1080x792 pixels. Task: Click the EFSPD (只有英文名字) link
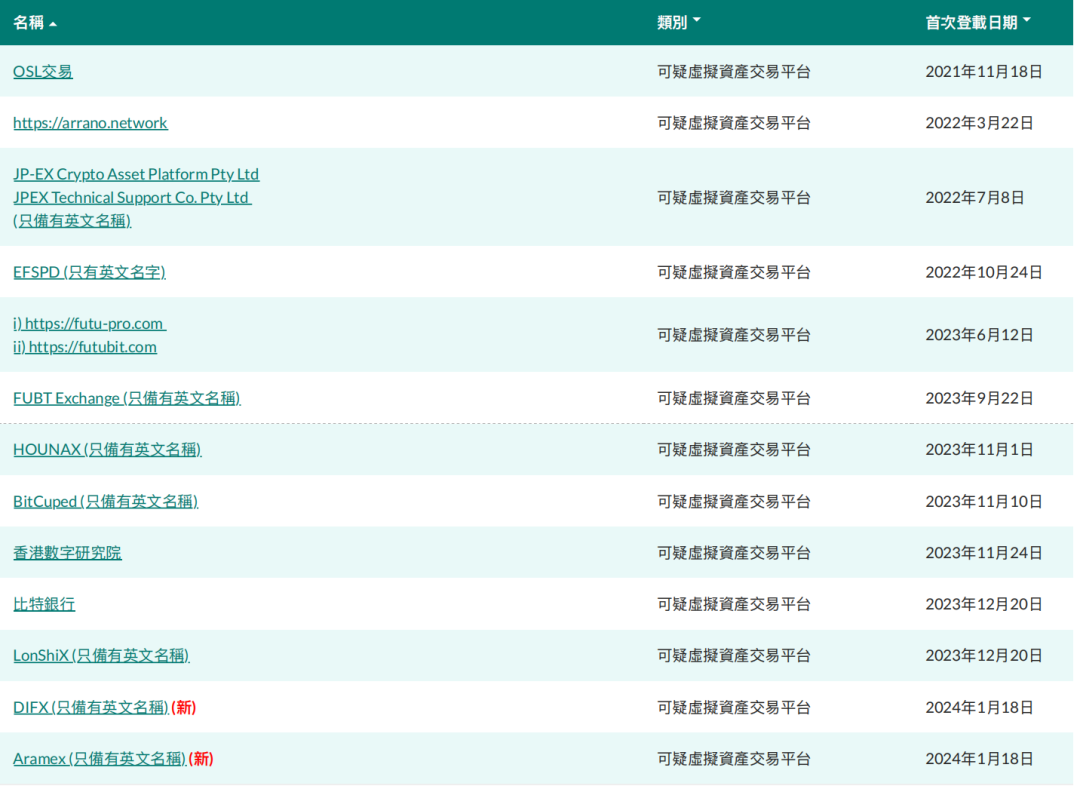point(89,272)
